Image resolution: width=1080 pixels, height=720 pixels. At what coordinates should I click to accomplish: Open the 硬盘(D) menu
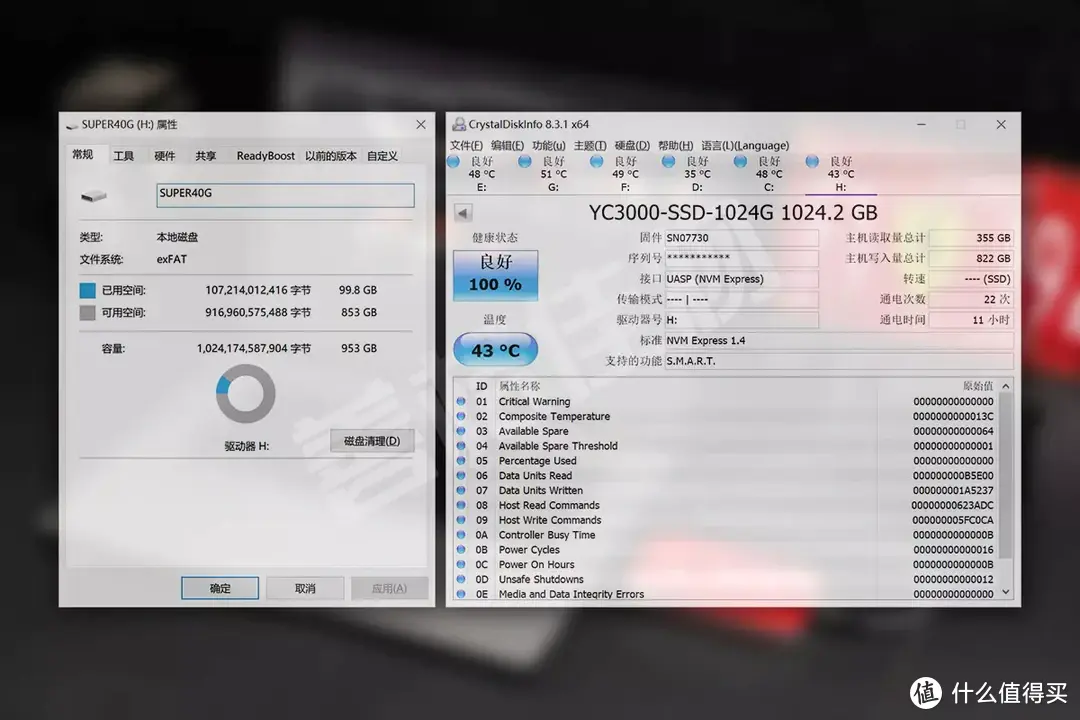click(632, 145)
